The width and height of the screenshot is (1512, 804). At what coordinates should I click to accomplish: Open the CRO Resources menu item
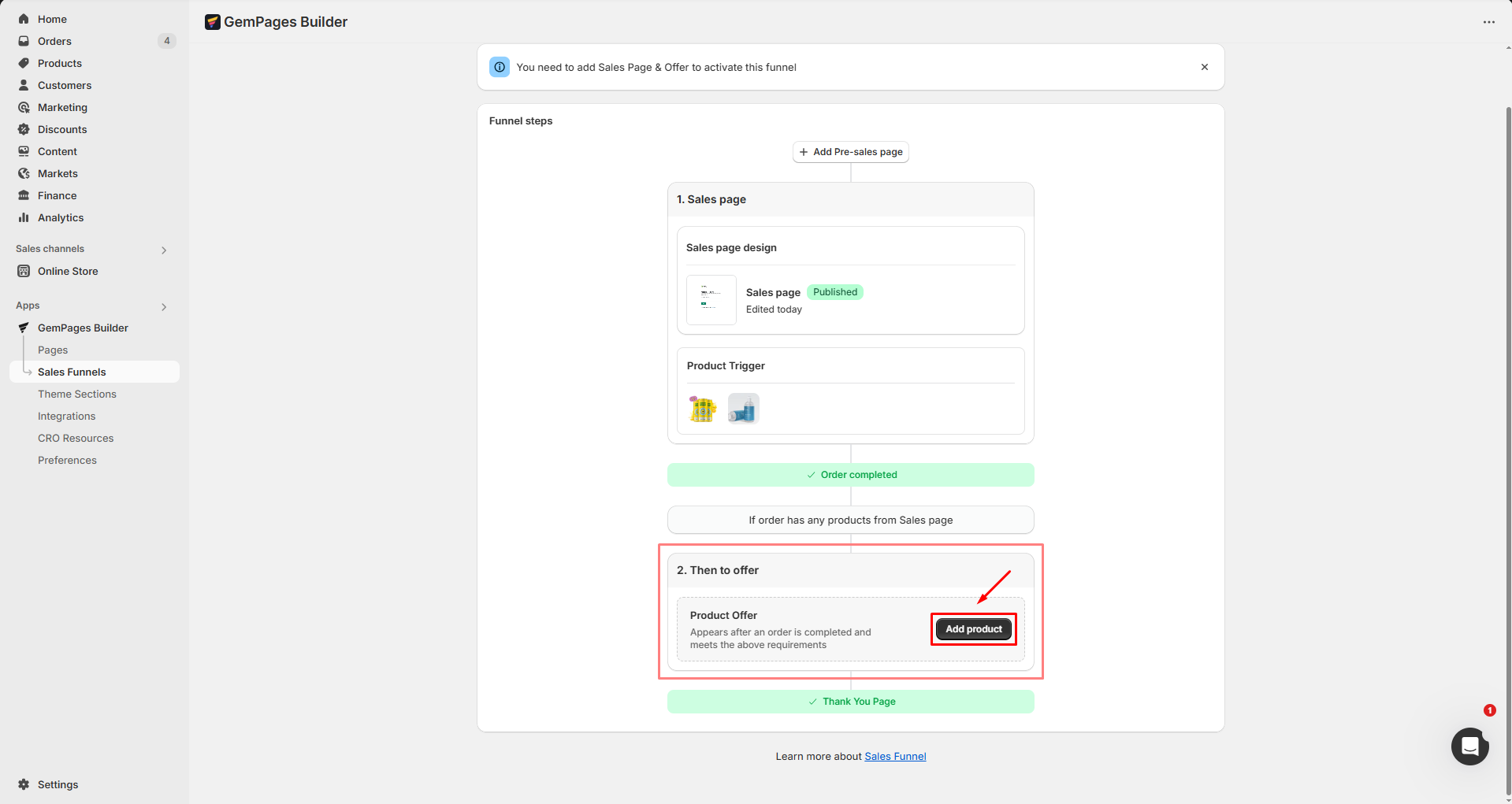(x=76, y=438)
